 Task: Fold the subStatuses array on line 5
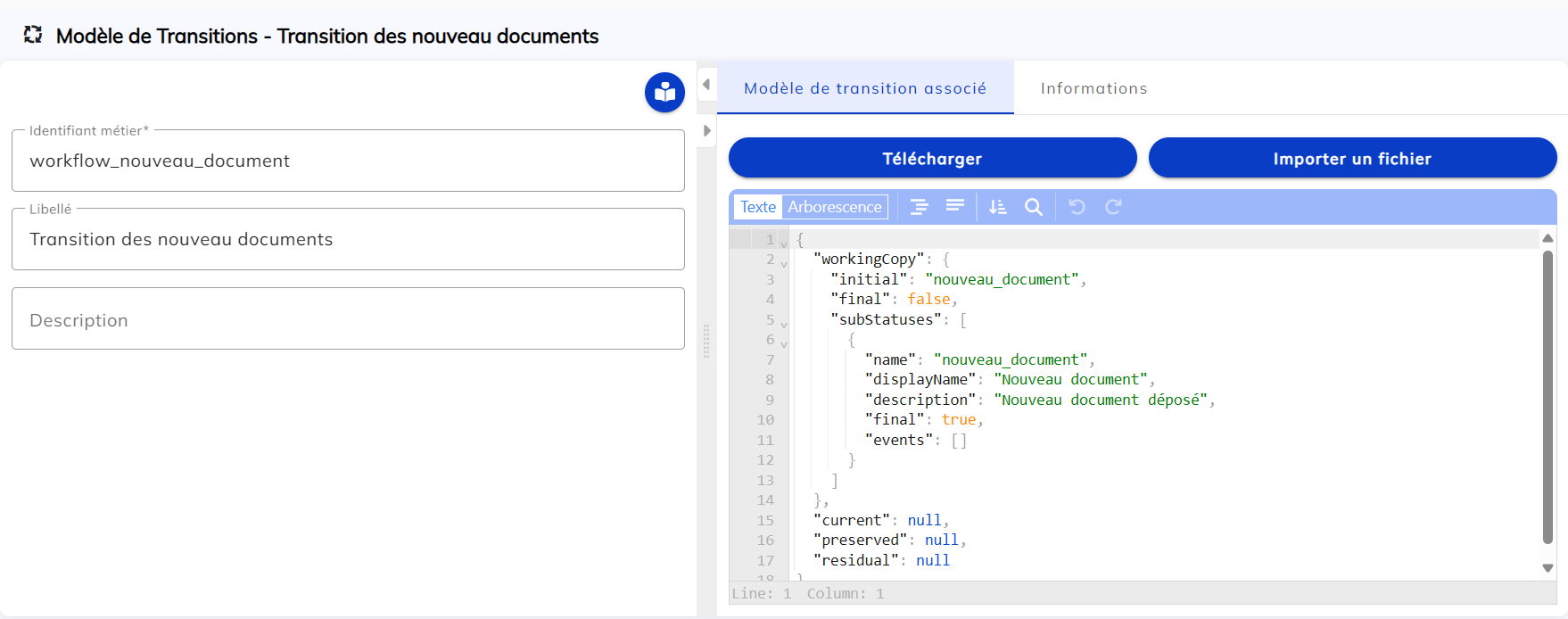784,324
